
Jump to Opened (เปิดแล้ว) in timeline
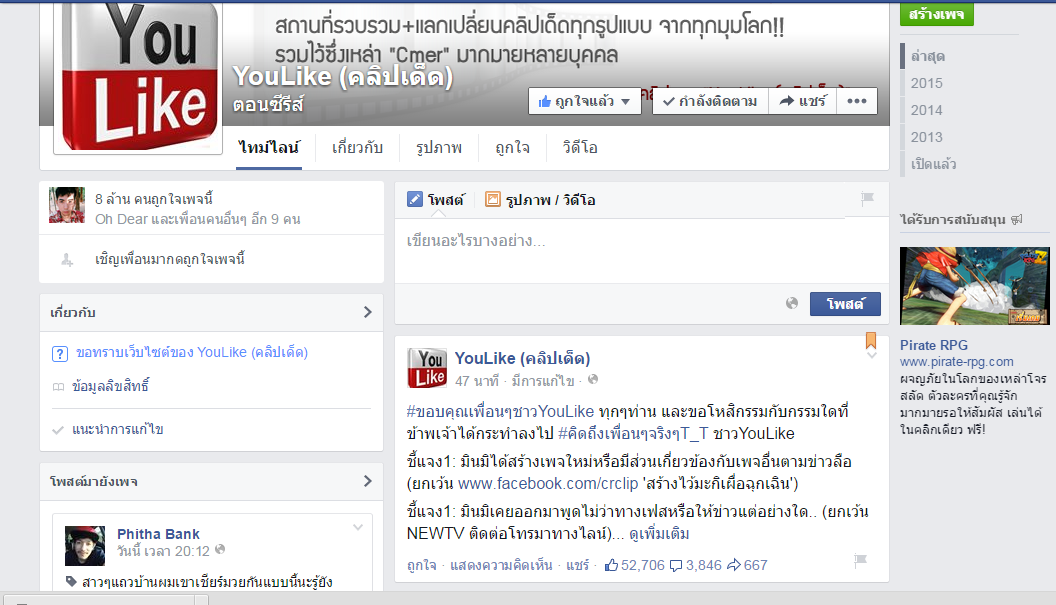[x=933, y=164]
